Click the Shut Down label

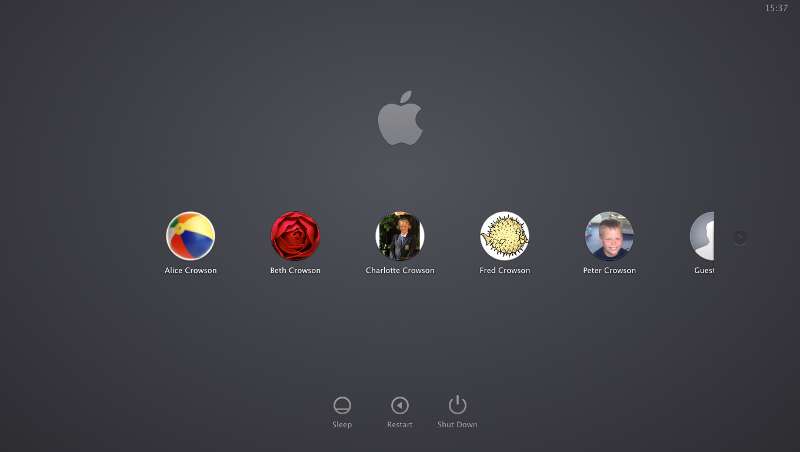pyautogui.click(x=457, y=424)
